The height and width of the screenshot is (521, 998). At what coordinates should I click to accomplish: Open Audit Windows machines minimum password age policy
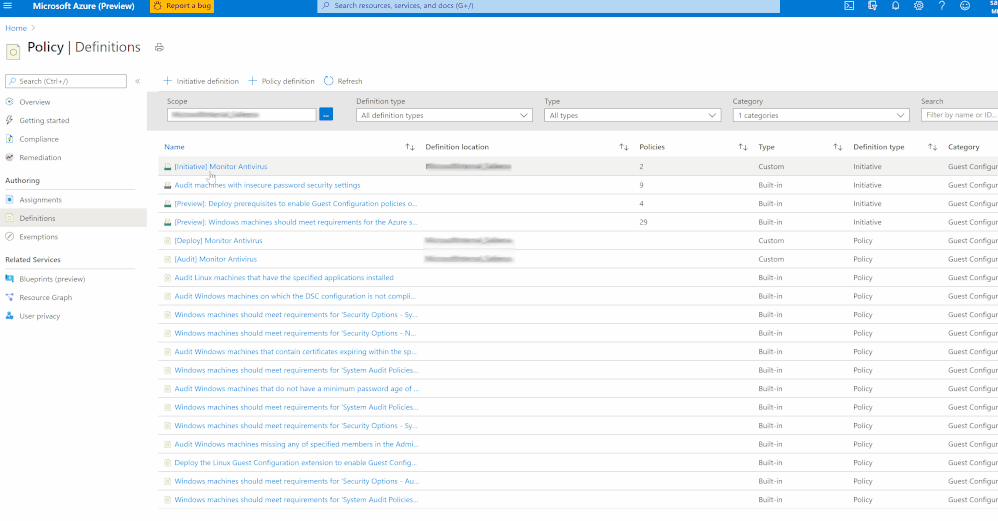point(297,389)
